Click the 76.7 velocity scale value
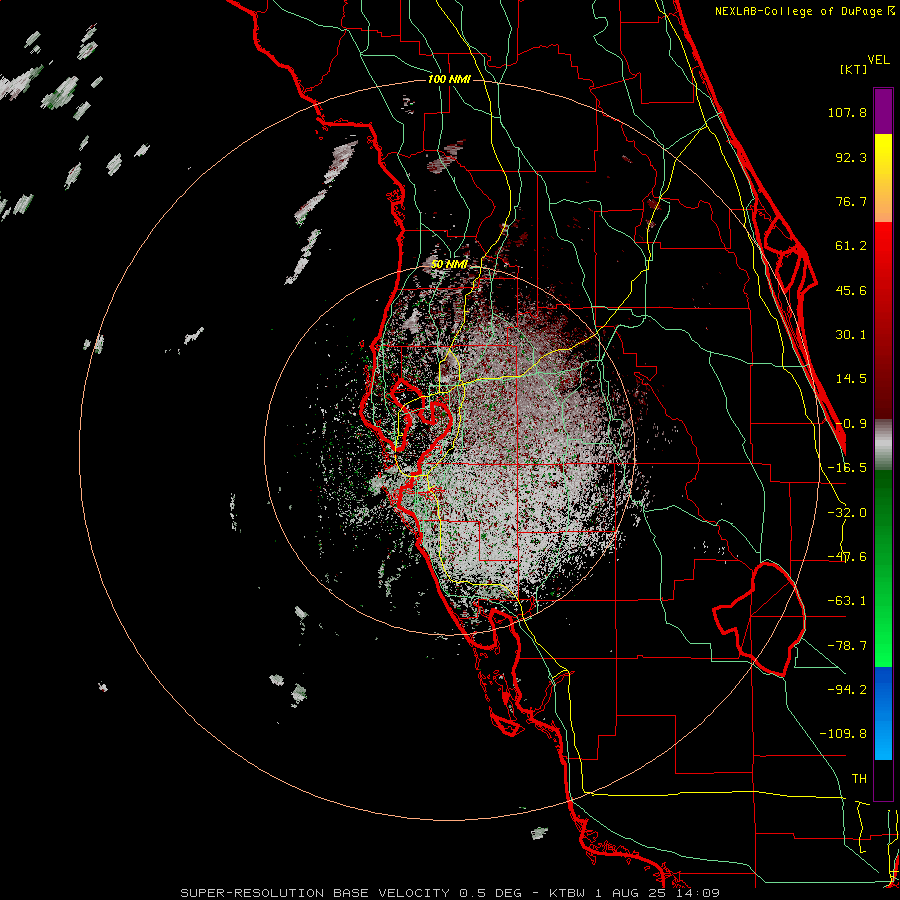This screenshot has height=900, width=900. (851, 201)
